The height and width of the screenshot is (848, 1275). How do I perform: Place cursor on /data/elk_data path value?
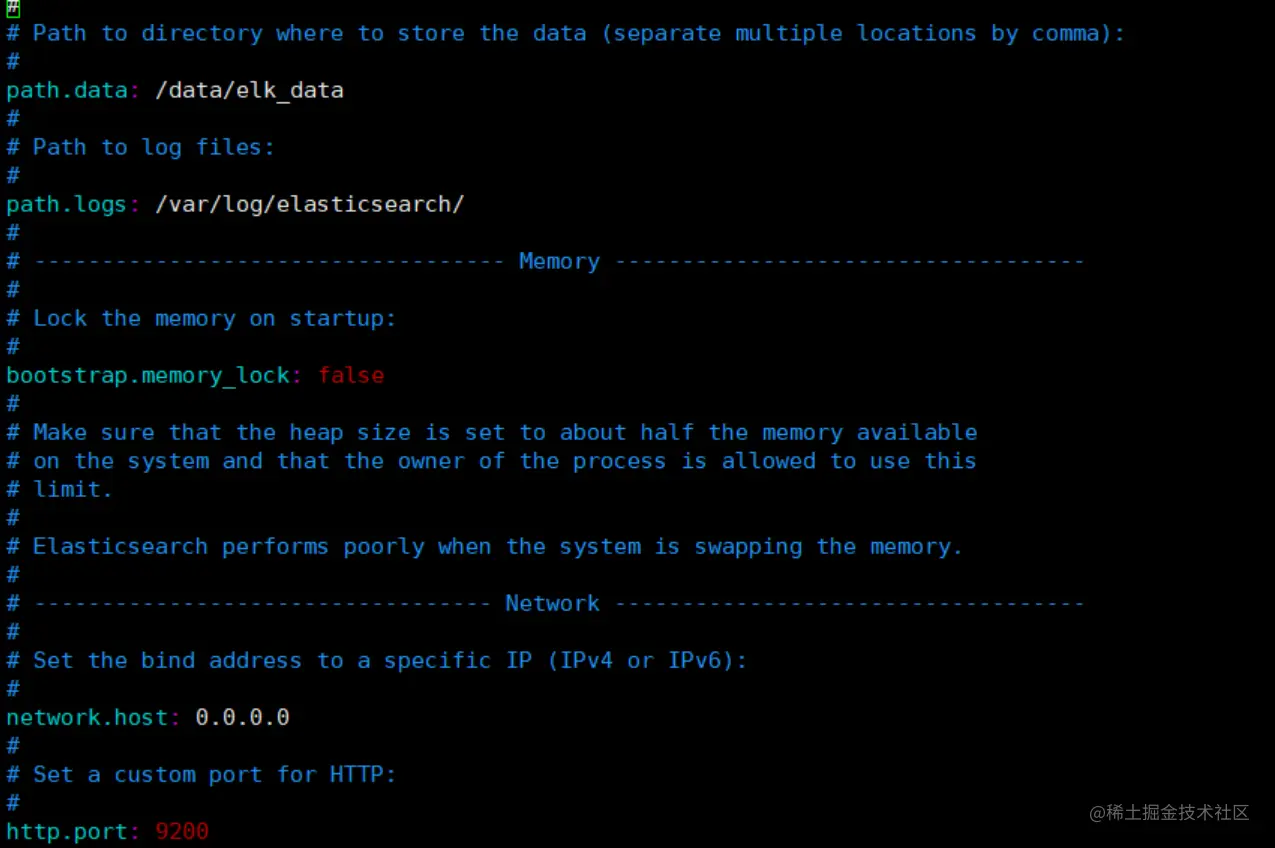(249, 90)
